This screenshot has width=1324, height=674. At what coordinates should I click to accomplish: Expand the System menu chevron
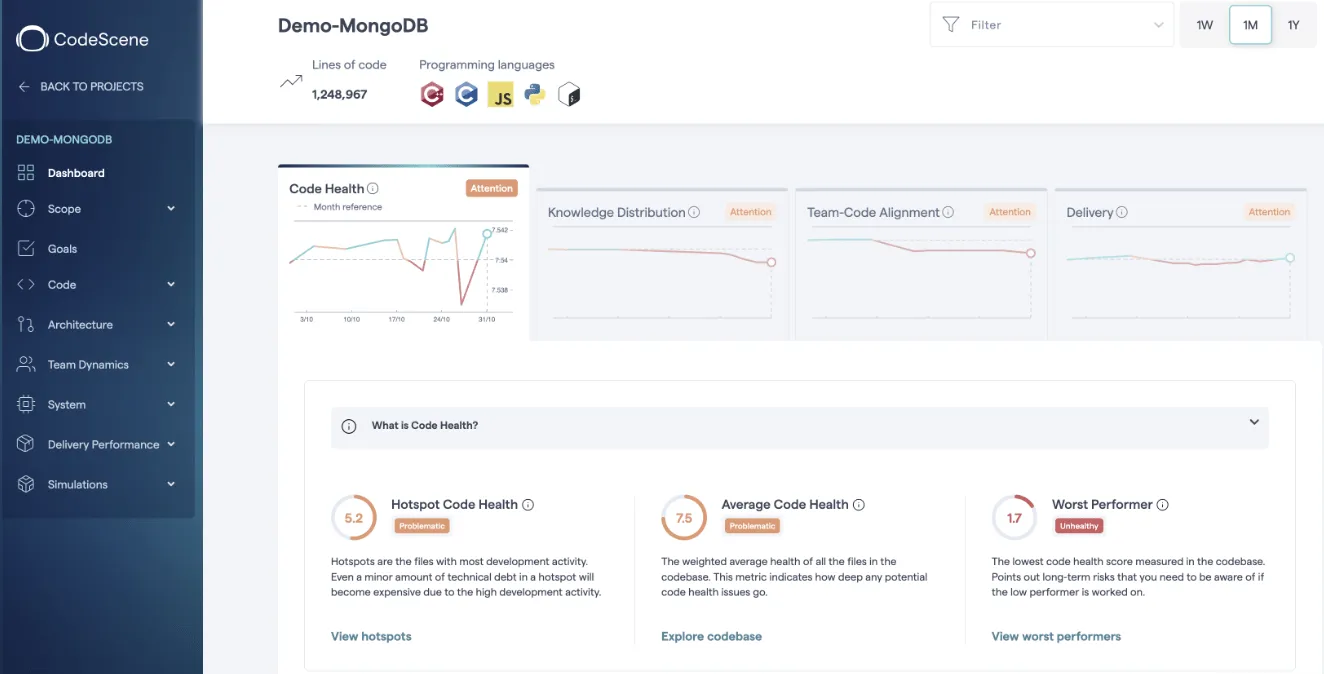171,405
